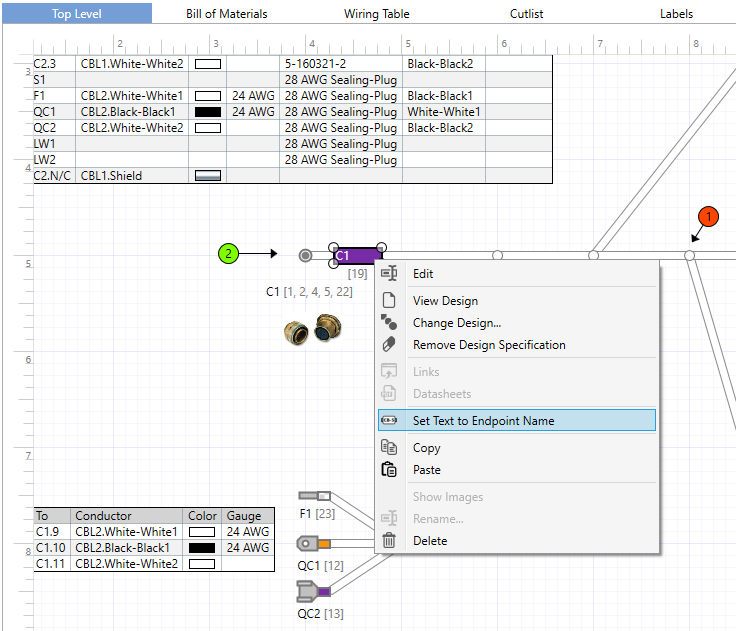736x631 pixels.
Task: Click the 'LW2' row label
Action: coord(44,160)
